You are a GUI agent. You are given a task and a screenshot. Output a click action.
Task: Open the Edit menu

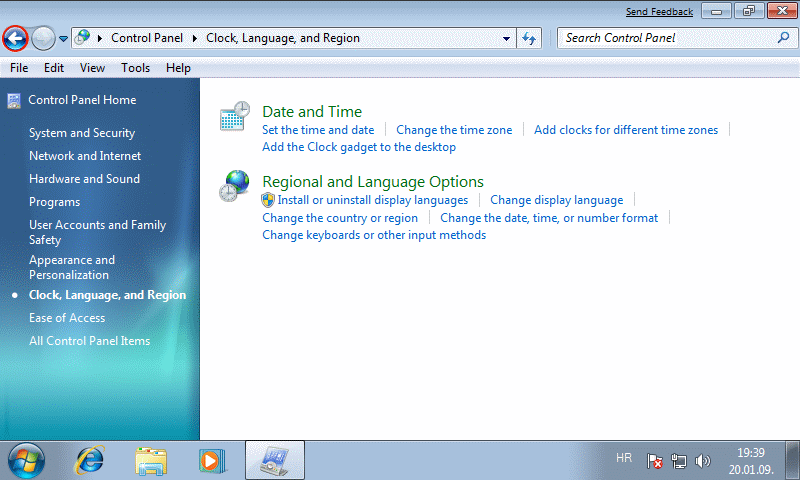click(54, 68)
